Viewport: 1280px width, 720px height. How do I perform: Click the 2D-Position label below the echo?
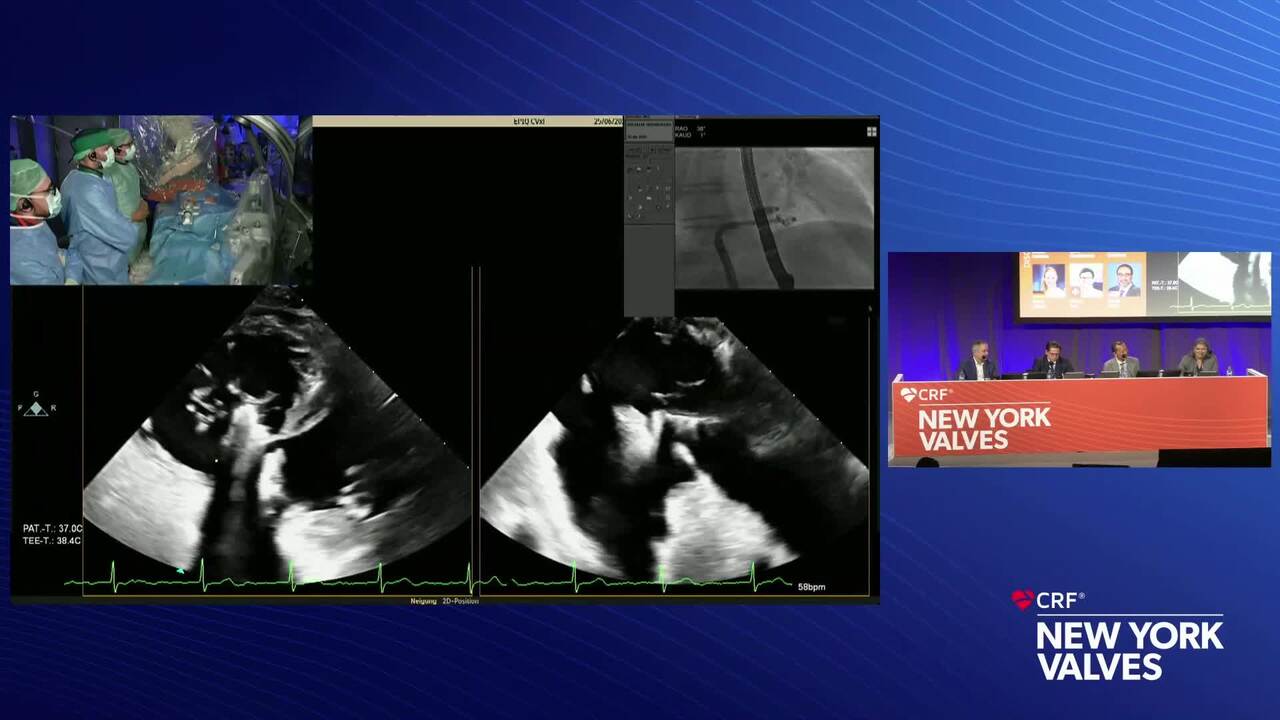click(461, 601)
